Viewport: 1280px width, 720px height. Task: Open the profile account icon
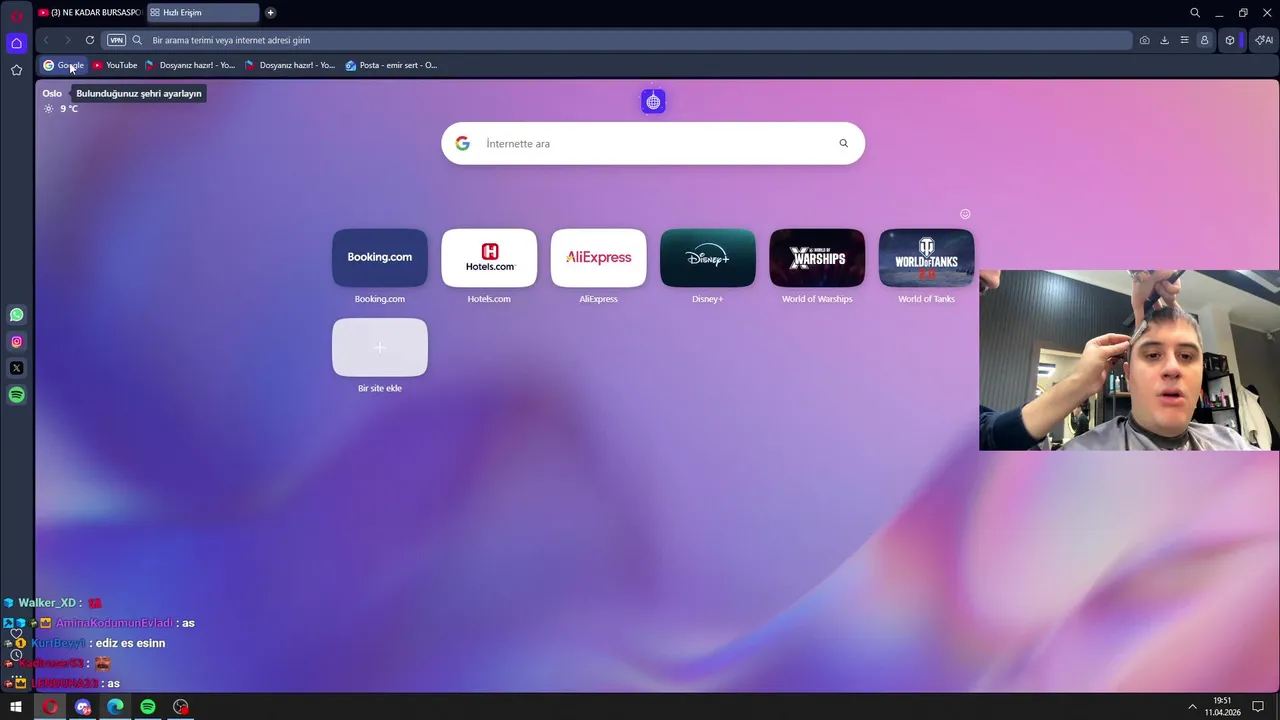1204,40
